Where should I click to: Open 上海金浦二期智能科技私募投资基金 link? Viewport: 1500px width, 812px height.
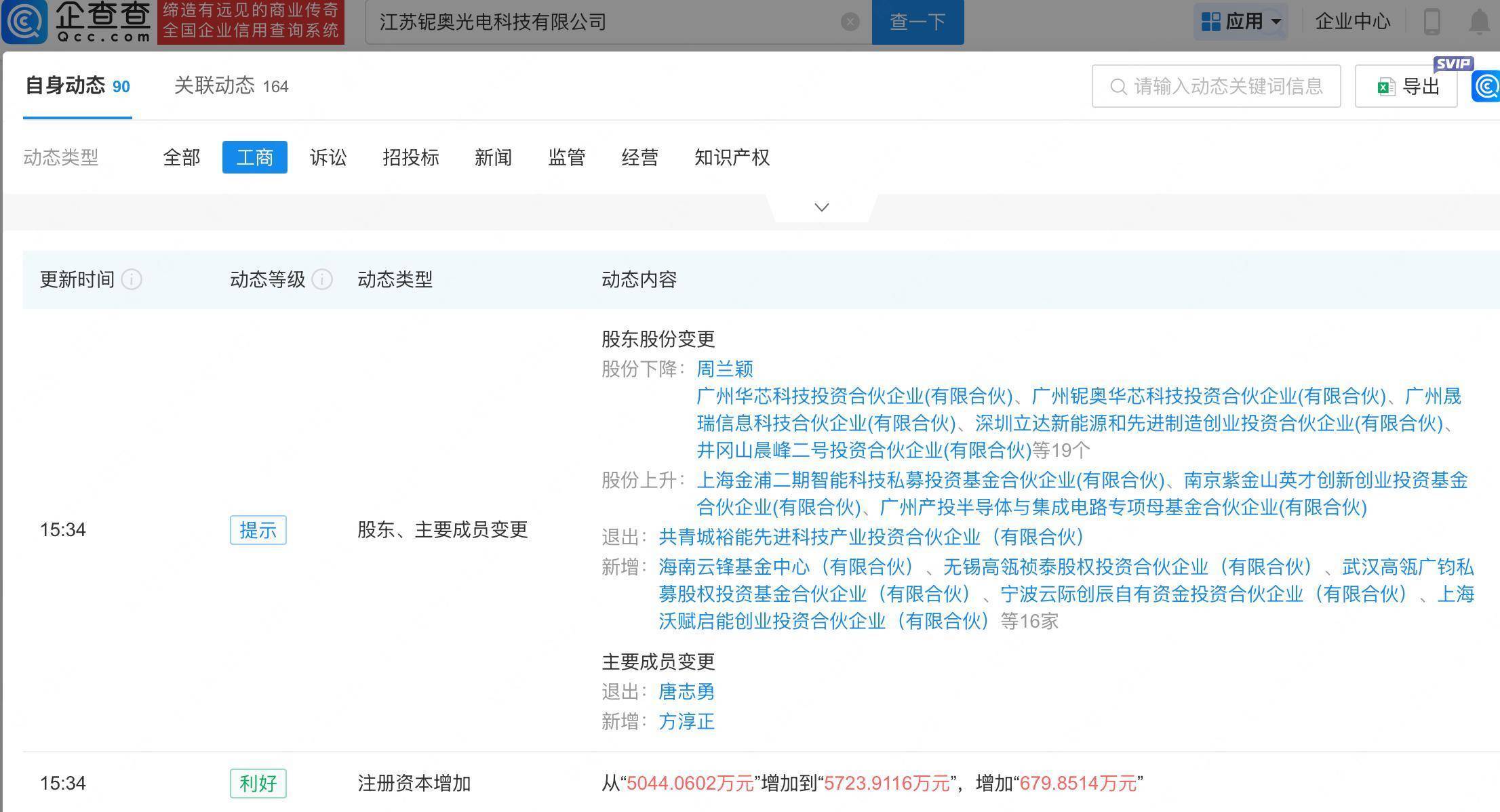(930, 480)
